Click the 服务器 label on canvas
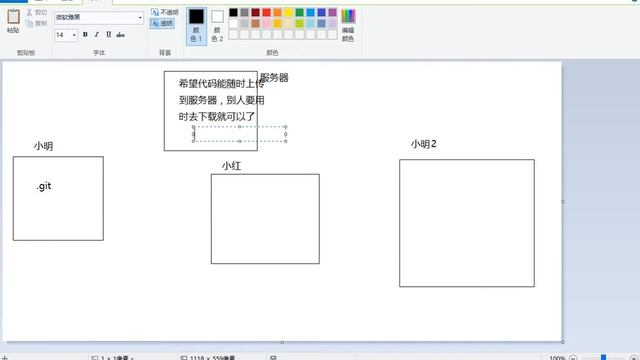Screen dimensions: 640x360 (274, 78)
